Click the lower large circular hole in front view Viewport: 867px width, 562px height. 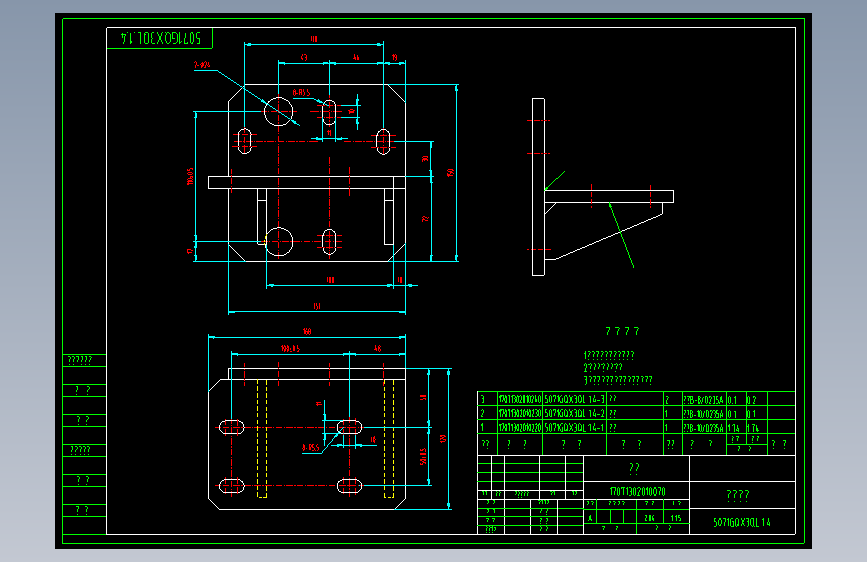pyautogui.click(x=278, y=242)
